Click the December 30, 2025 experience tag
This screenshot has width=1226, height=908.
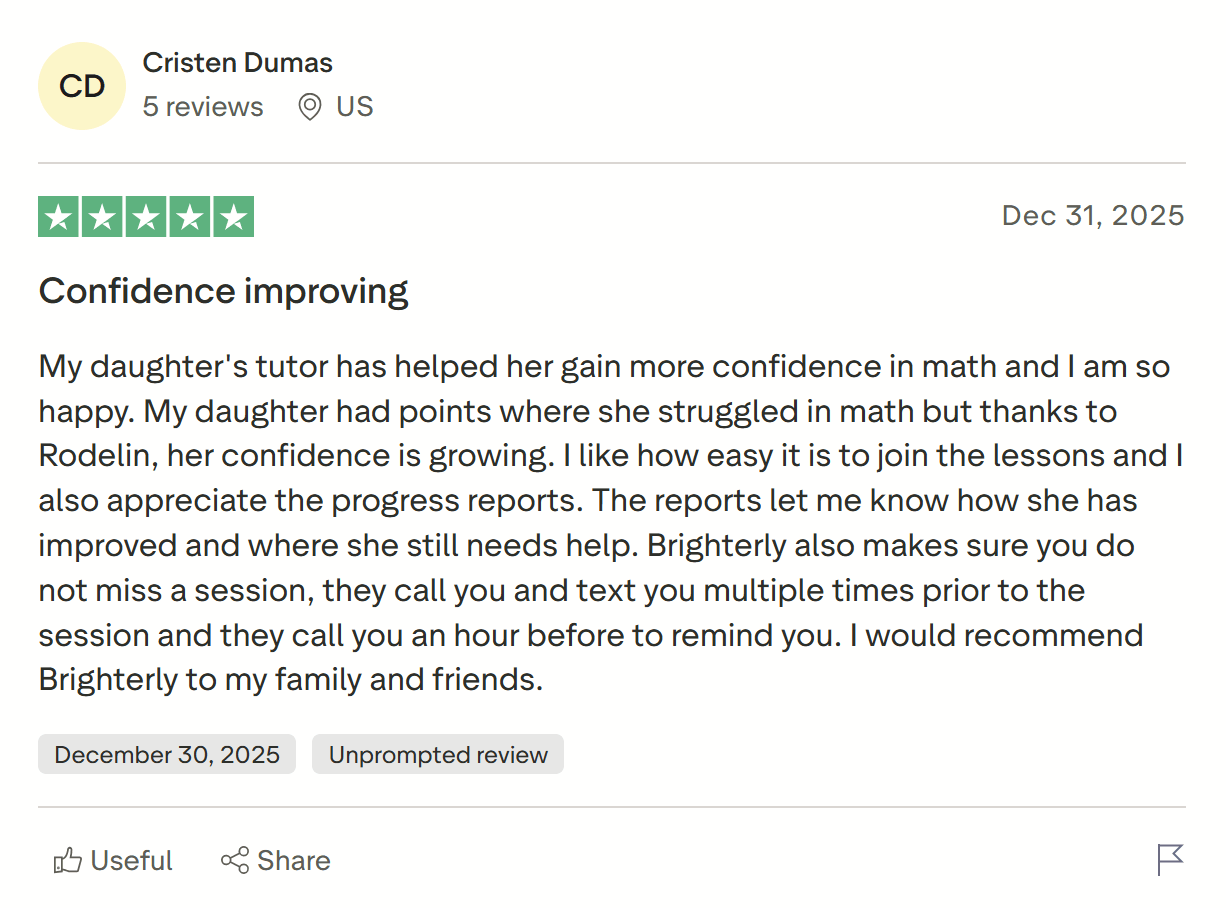coord(167,754)
